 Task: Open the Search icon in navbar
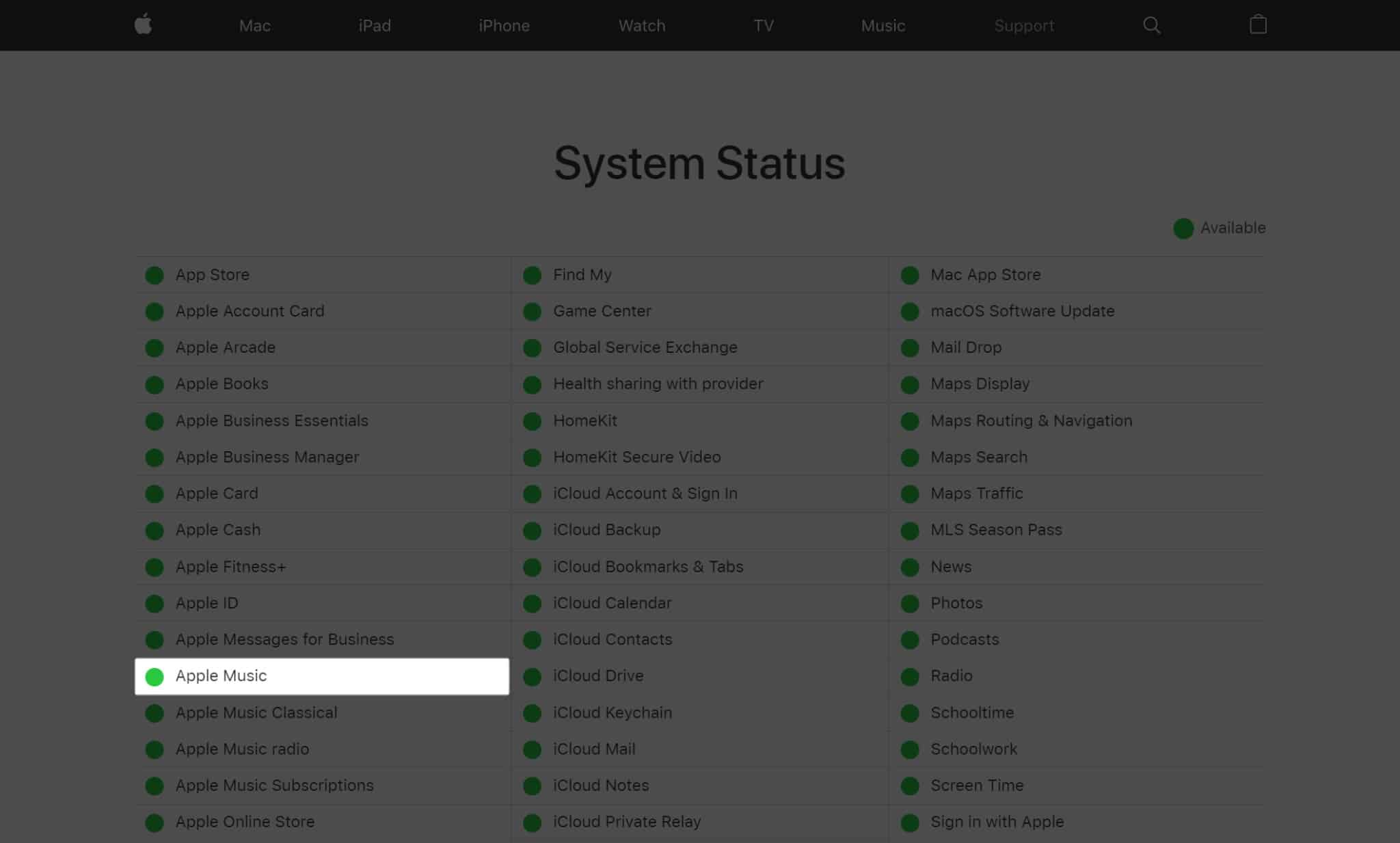[x=1151, y=25]
